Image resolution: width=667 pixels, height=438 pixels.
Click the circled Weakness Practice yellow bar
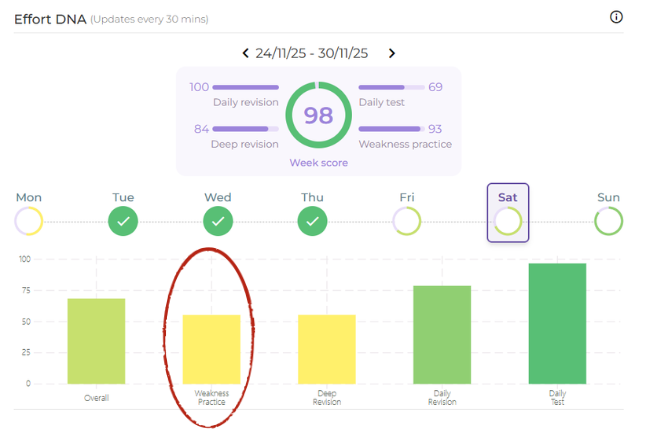[x=211, y=349]
